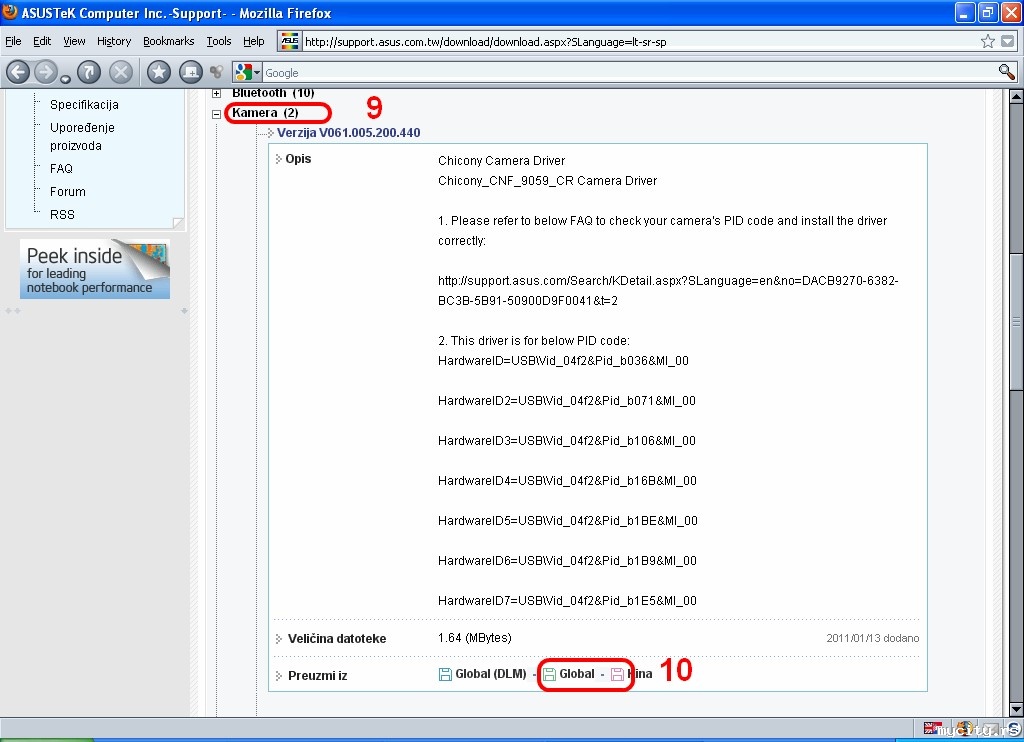This screenshot has width=1024, height=742.
Task: Click the Global (DLM) disk icon
Action: 445,674
